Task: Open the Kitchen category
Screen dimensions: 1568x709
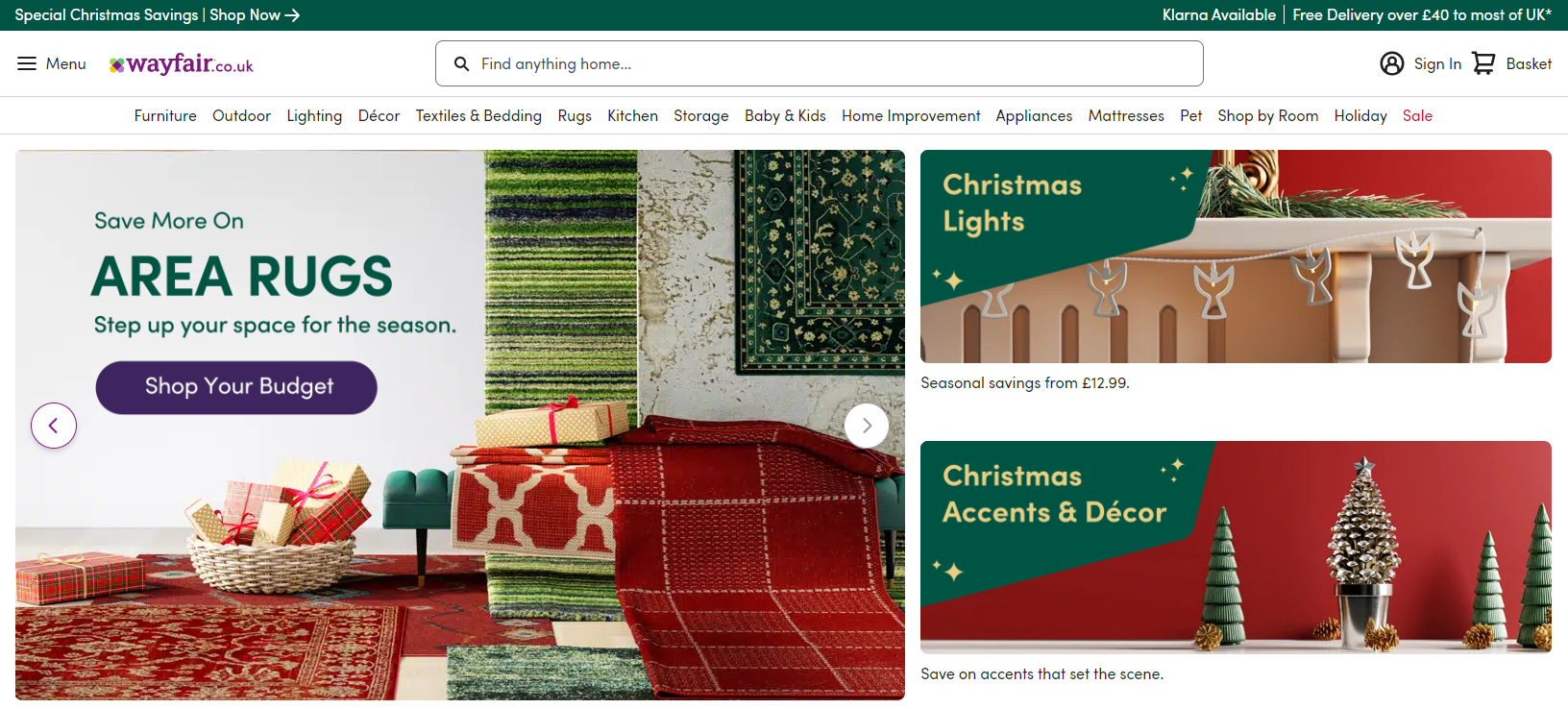Action: (x=632, y=115)
